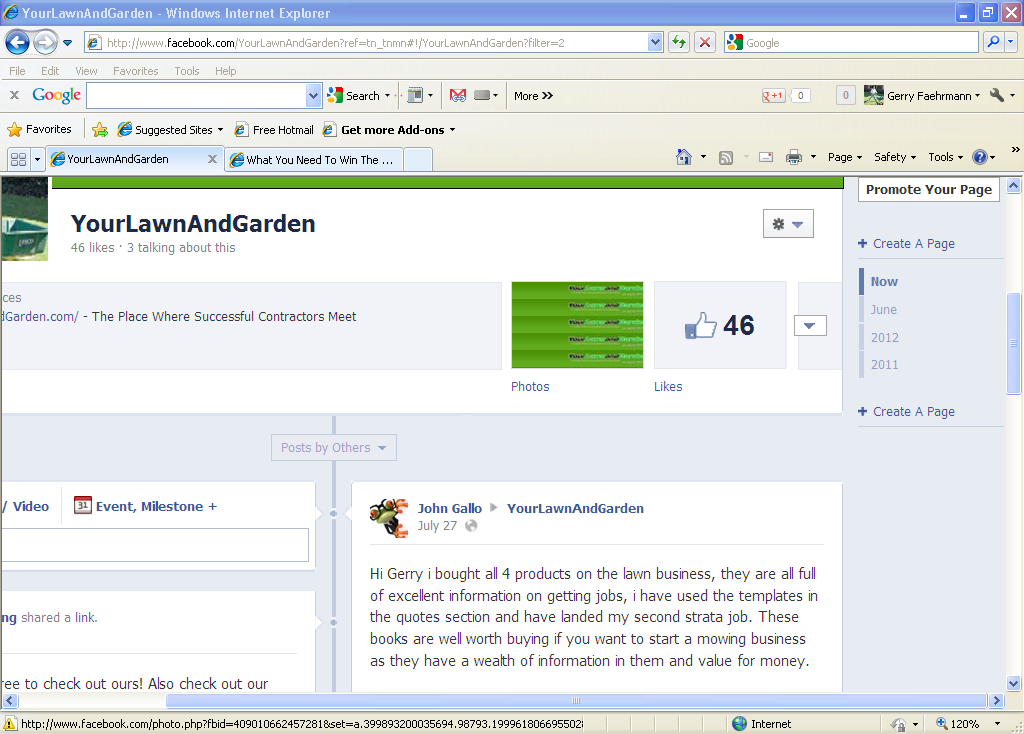Click the Google +1 button
The width and height of the screenshot is (1024, 734).
pyautogui.click(x=773, y=95)
